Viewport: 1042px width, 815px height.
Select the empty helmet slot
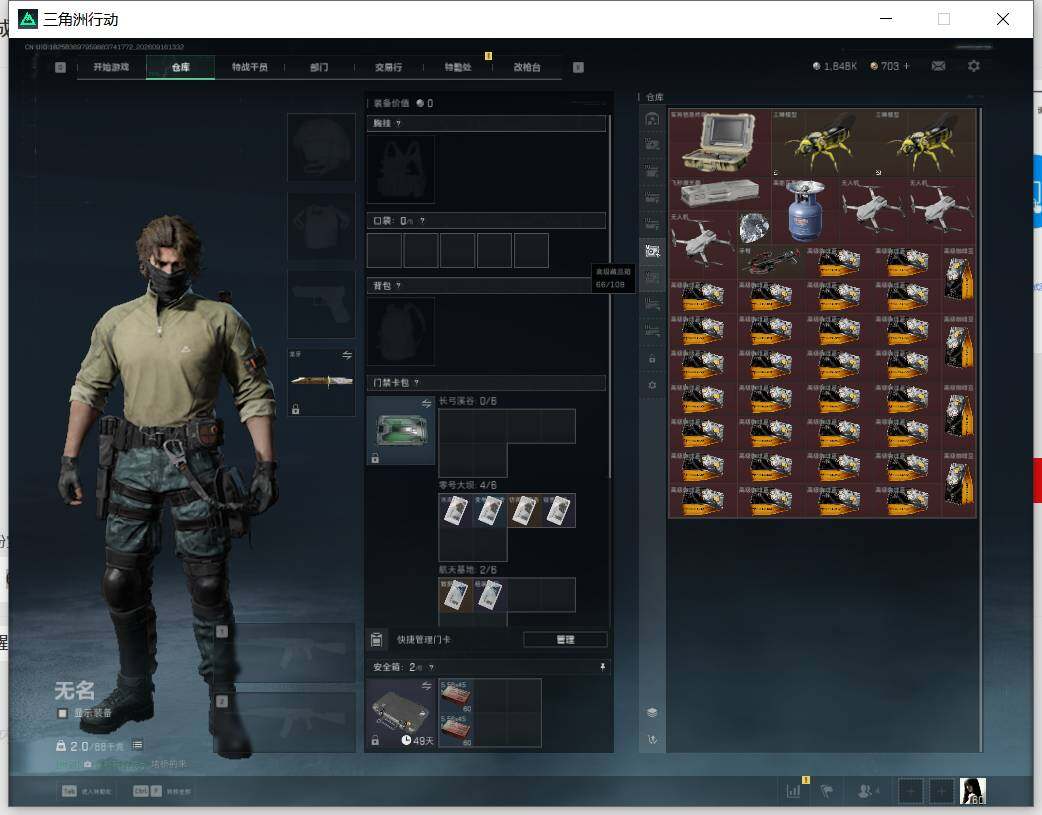pos(321,147)
